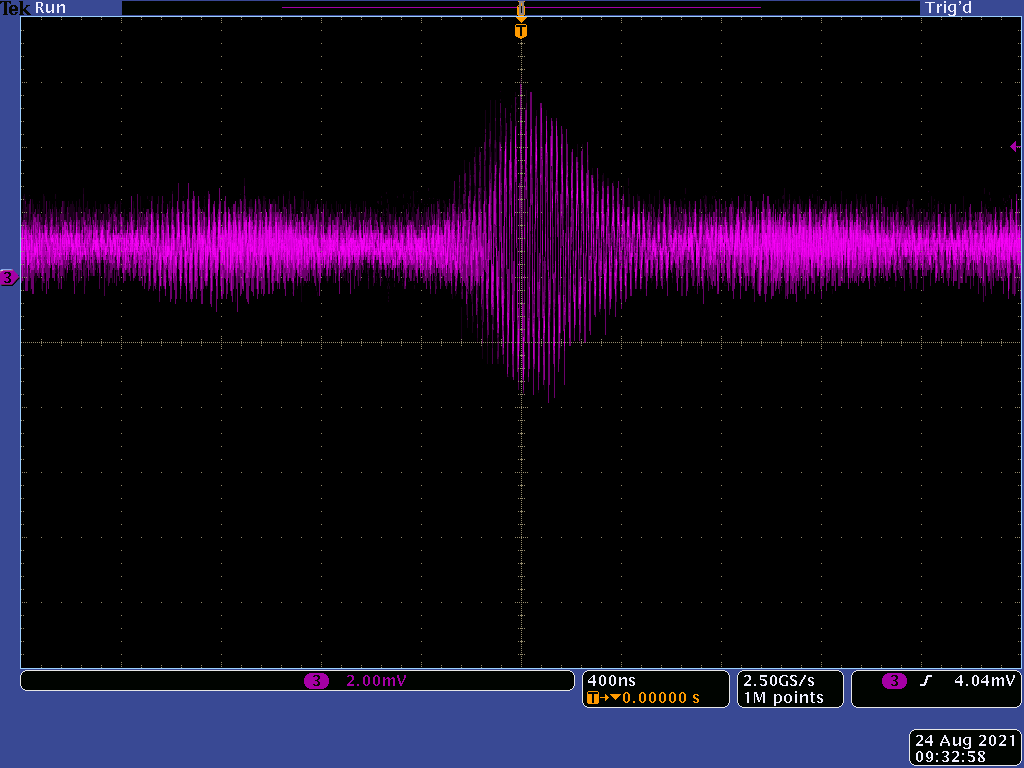Image resolution: width=1024 pixels, height=768 pixels.
Task: Click the Trig'd trigger status indicator
Action: [948, 8]
